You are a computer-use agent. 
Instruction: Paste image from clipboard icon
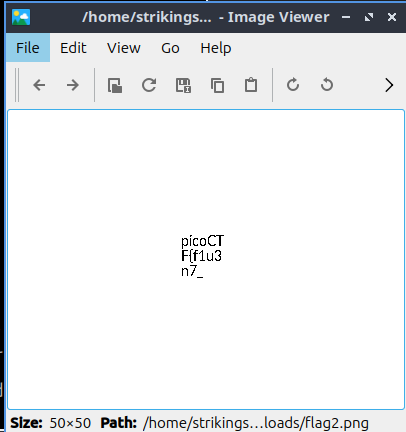click(x=251, y=85)
